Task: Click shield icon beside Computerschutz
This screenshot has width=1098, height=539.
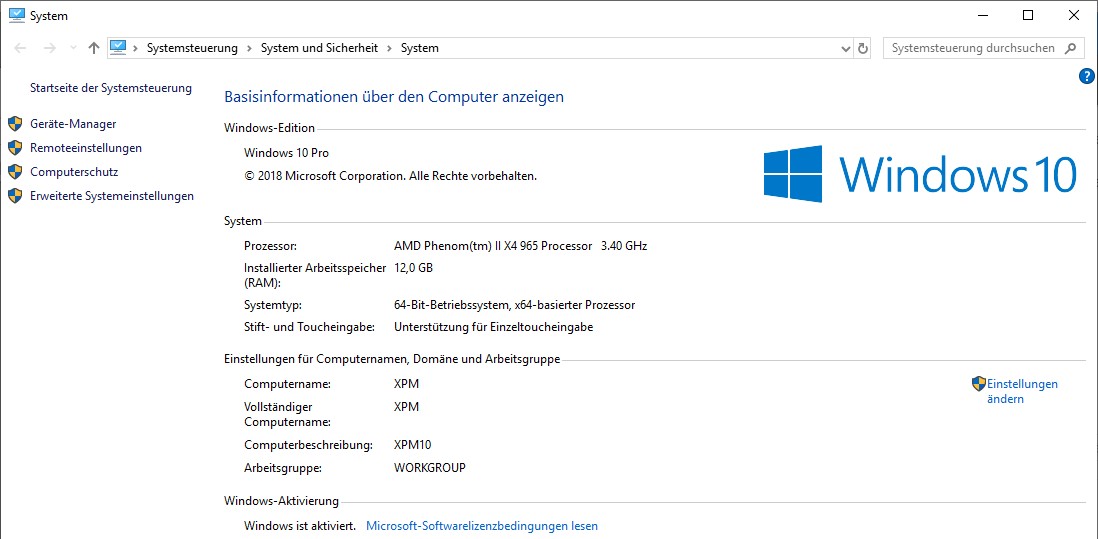Action: coord(15,172)
